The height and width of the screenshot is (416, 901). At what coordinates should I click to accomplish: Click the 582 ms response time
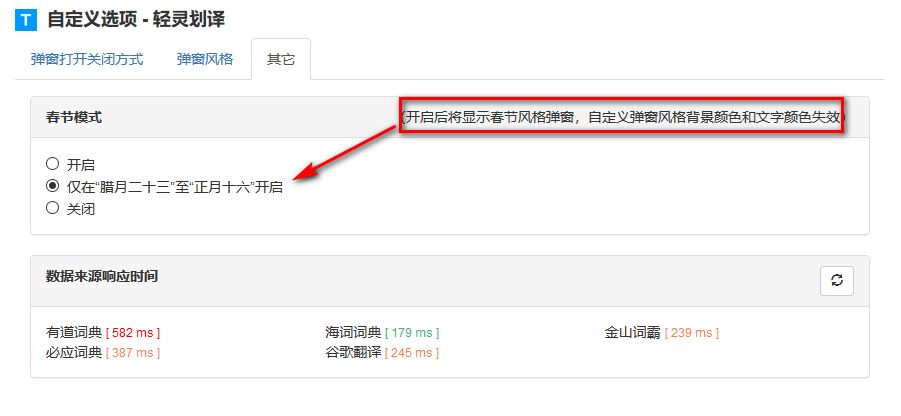(133, 333)
